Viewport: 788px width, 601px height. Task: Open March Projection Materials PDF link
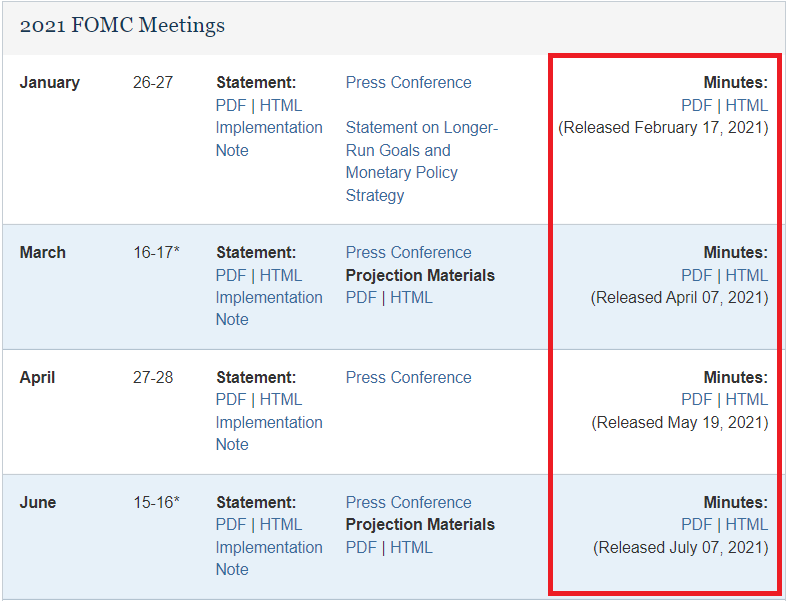[x=361, y=297]
